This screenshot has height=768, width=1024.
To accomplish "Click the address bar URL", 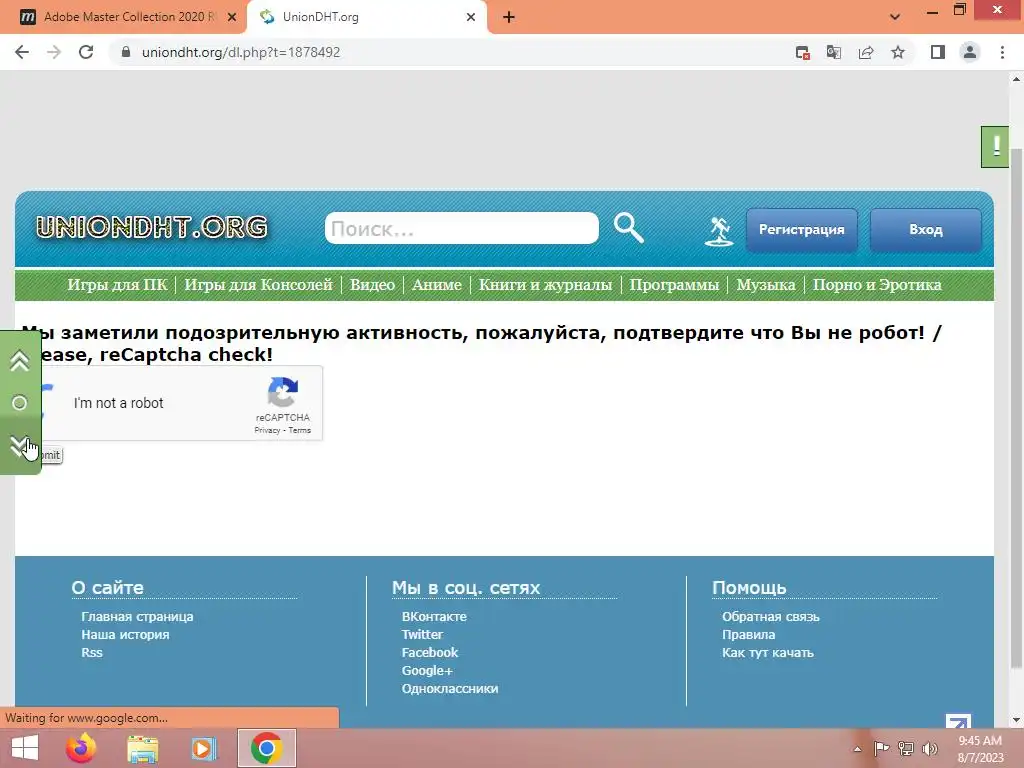I will tap(241, 52).
